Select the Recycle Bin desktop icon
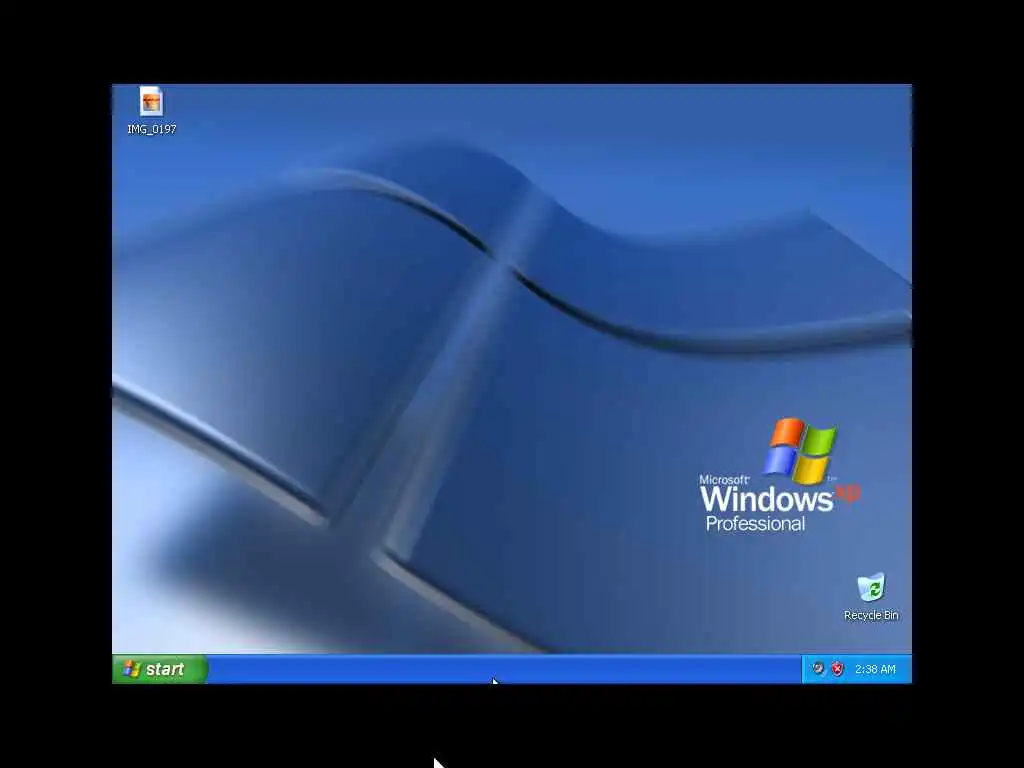Viewport: 1024px width, 768px height. click(871, 586)
